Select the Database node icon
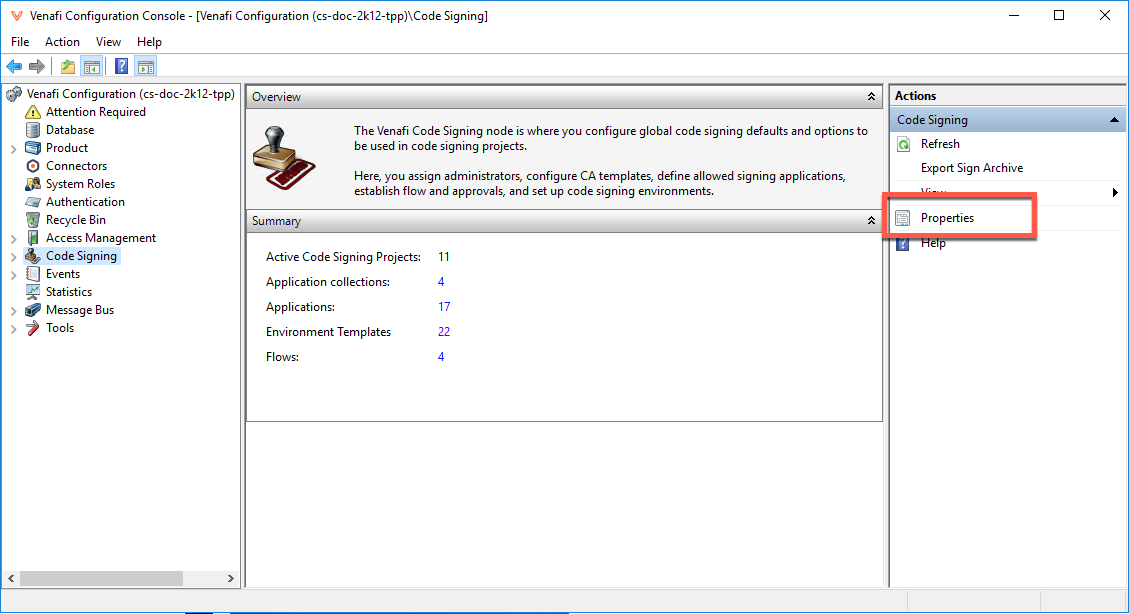The height and width of the screenshot is (614, 1129). (32, 130)
